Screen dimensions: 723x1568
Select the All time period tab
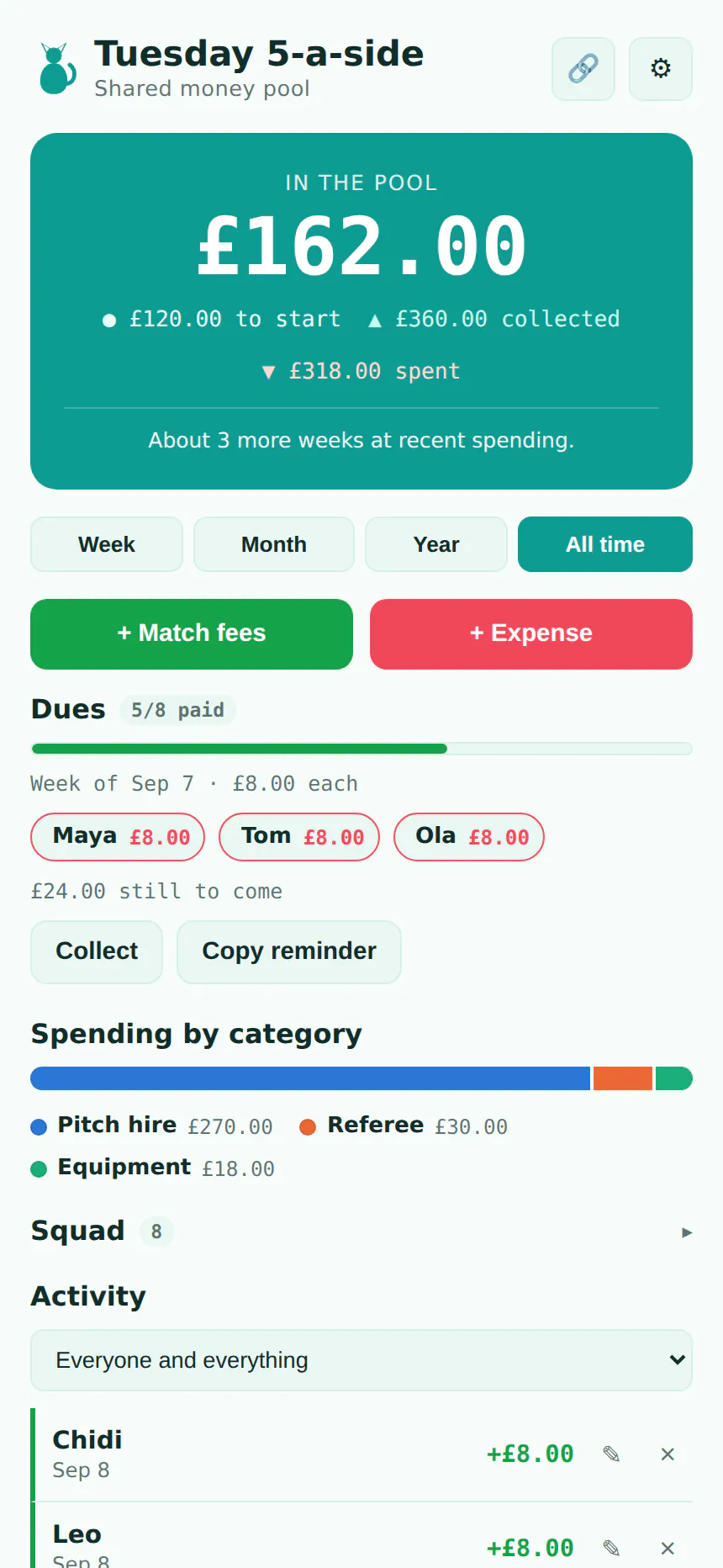[x=605, y=544]
